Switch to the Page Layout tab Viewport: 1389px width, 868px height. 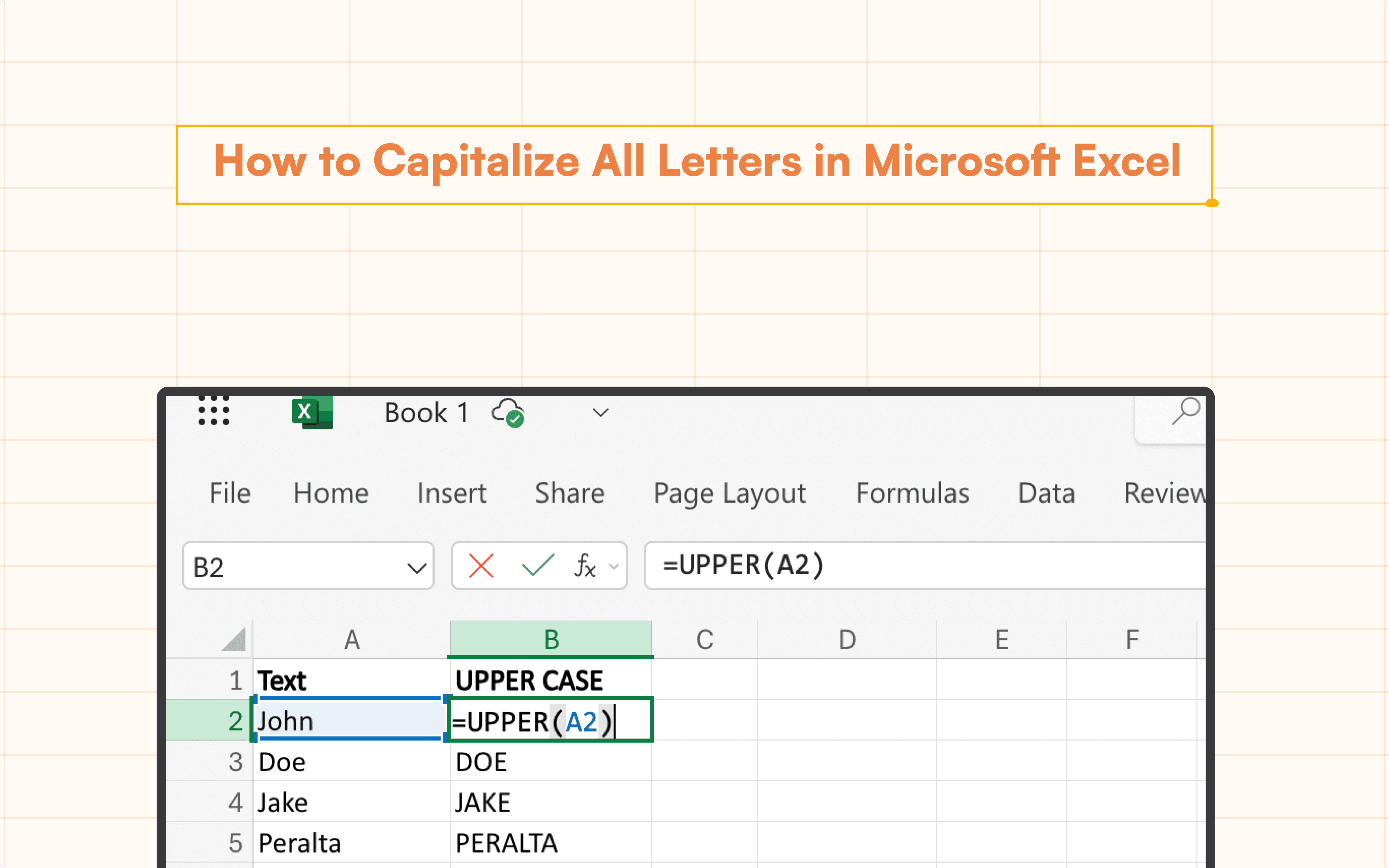click(x=729, y=494)
